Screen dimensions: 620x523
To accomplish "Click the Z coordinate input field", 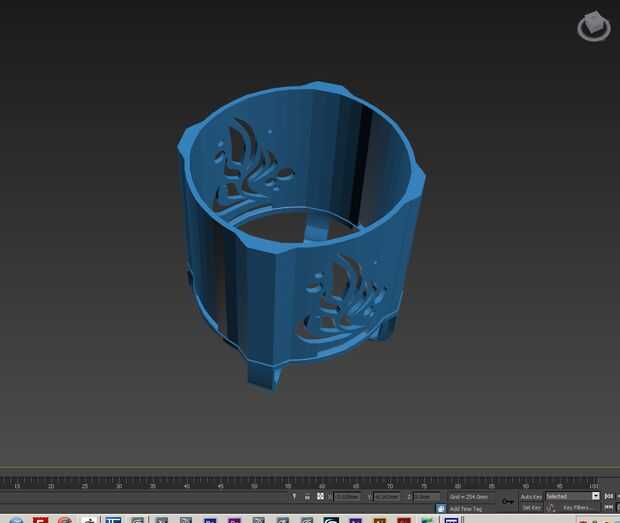I will point(427,497).
